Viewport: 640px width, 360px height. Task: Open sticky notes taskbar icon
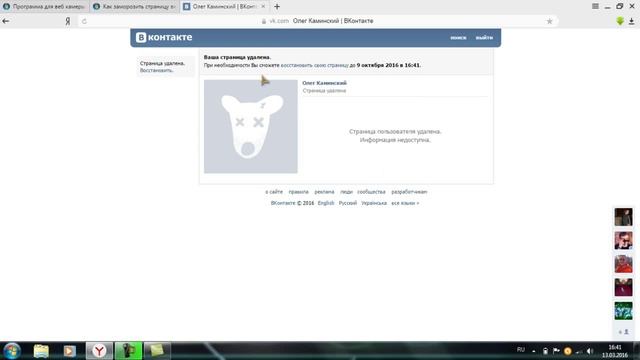point(157,351)
